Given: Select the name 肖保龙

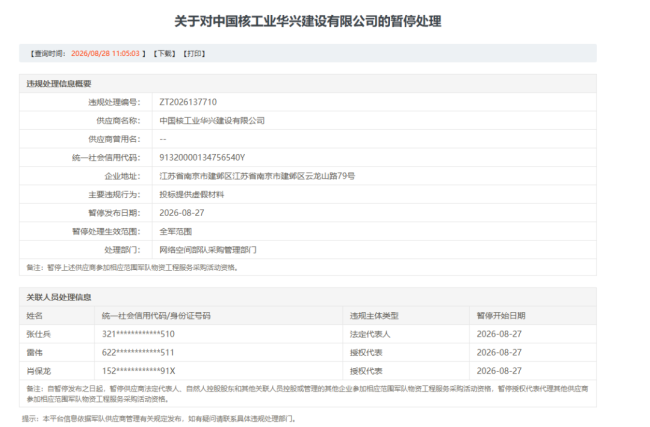Looking at the screenshot, I should (x=39, y=371).
